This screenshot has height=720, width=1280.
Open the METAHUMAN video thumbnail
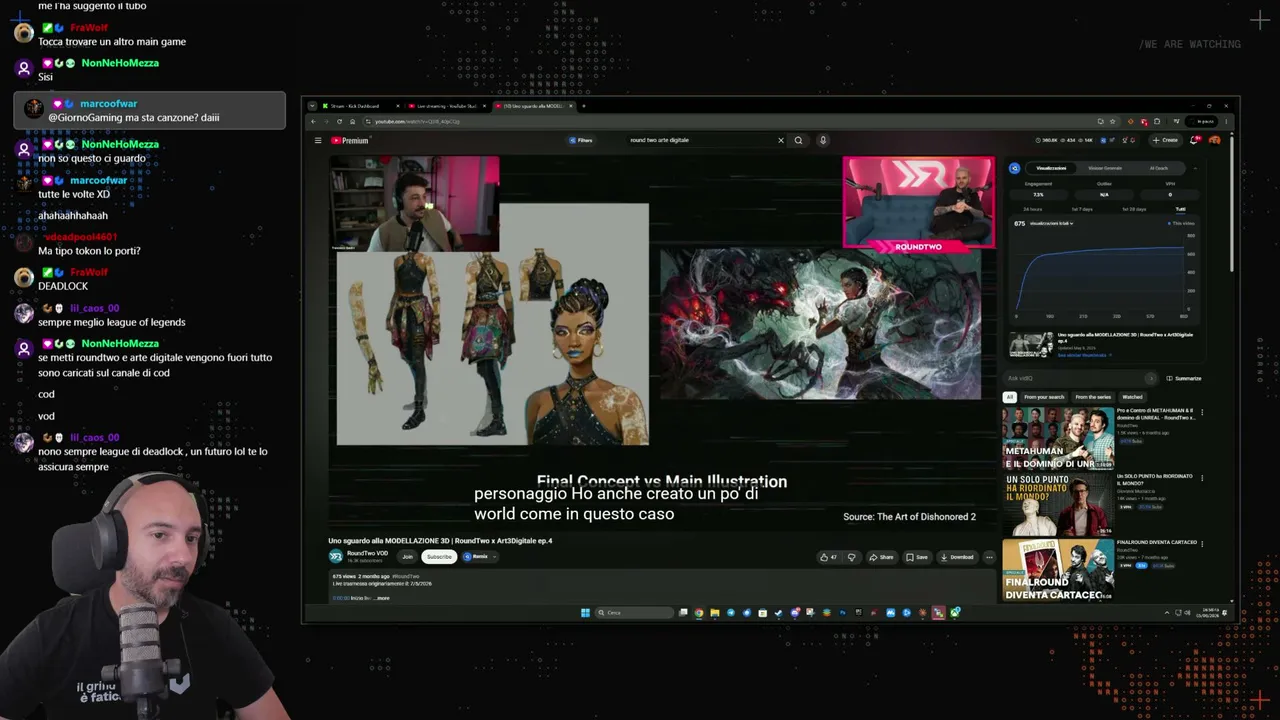tap(1058, 438)
